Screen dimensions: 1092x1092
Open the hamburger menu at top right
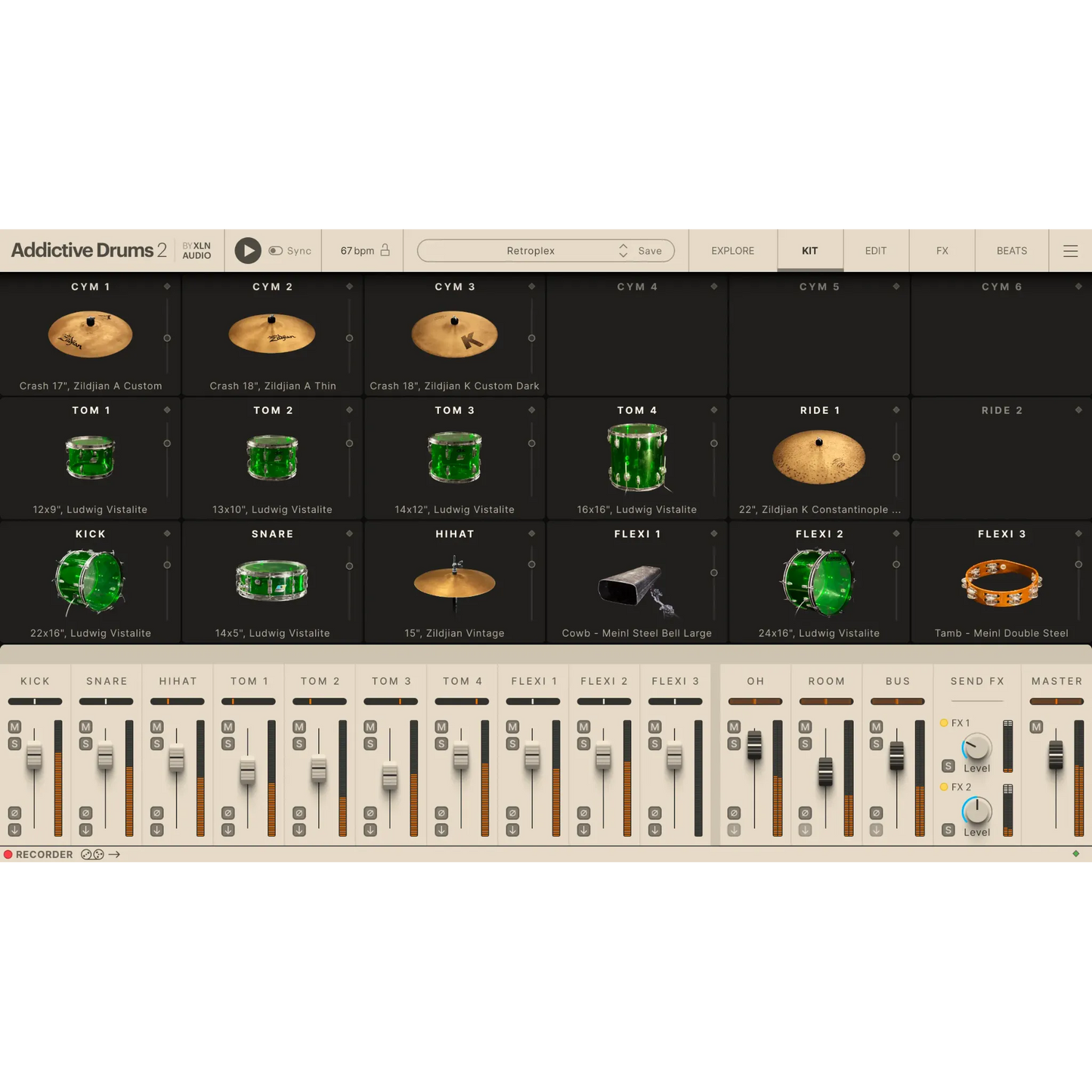pyautogui.click(x=1071, y=250)
